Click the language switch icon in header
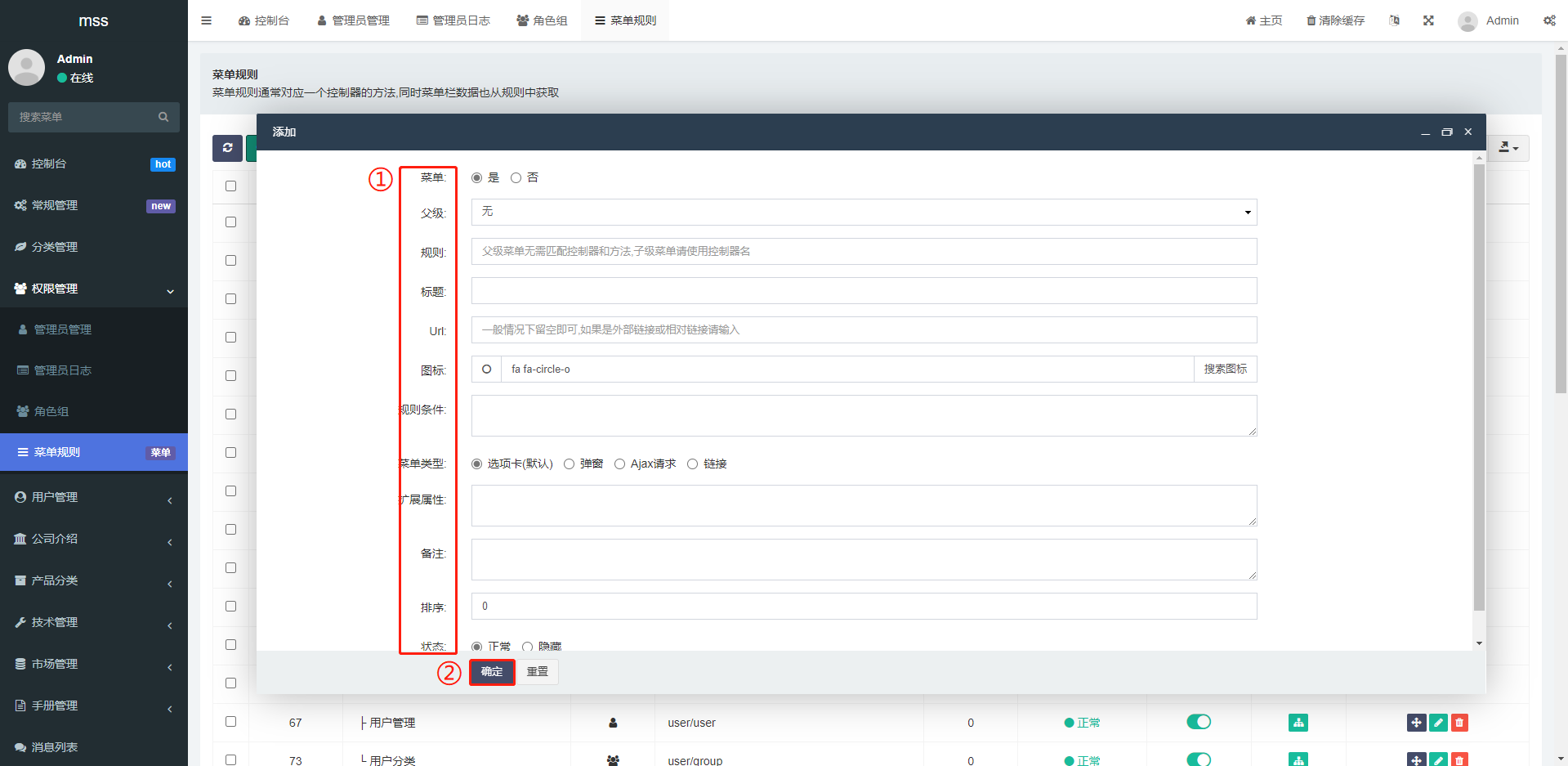This screenshot has width=1568, height=766. coord(1394,20)
